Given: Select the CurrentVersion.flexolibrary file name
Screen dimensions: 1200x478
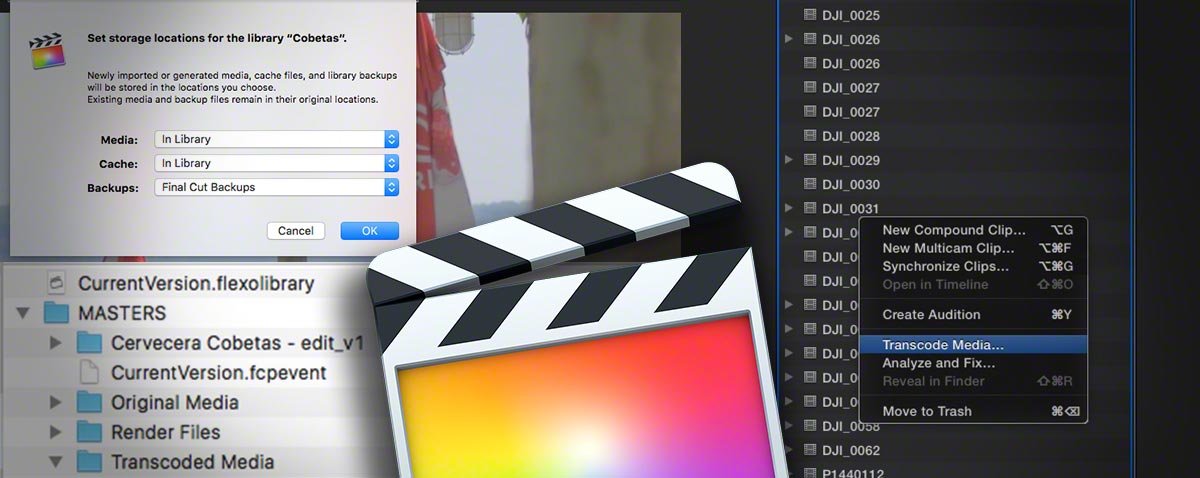Looking at the screenshot, I should pos(196,284).
